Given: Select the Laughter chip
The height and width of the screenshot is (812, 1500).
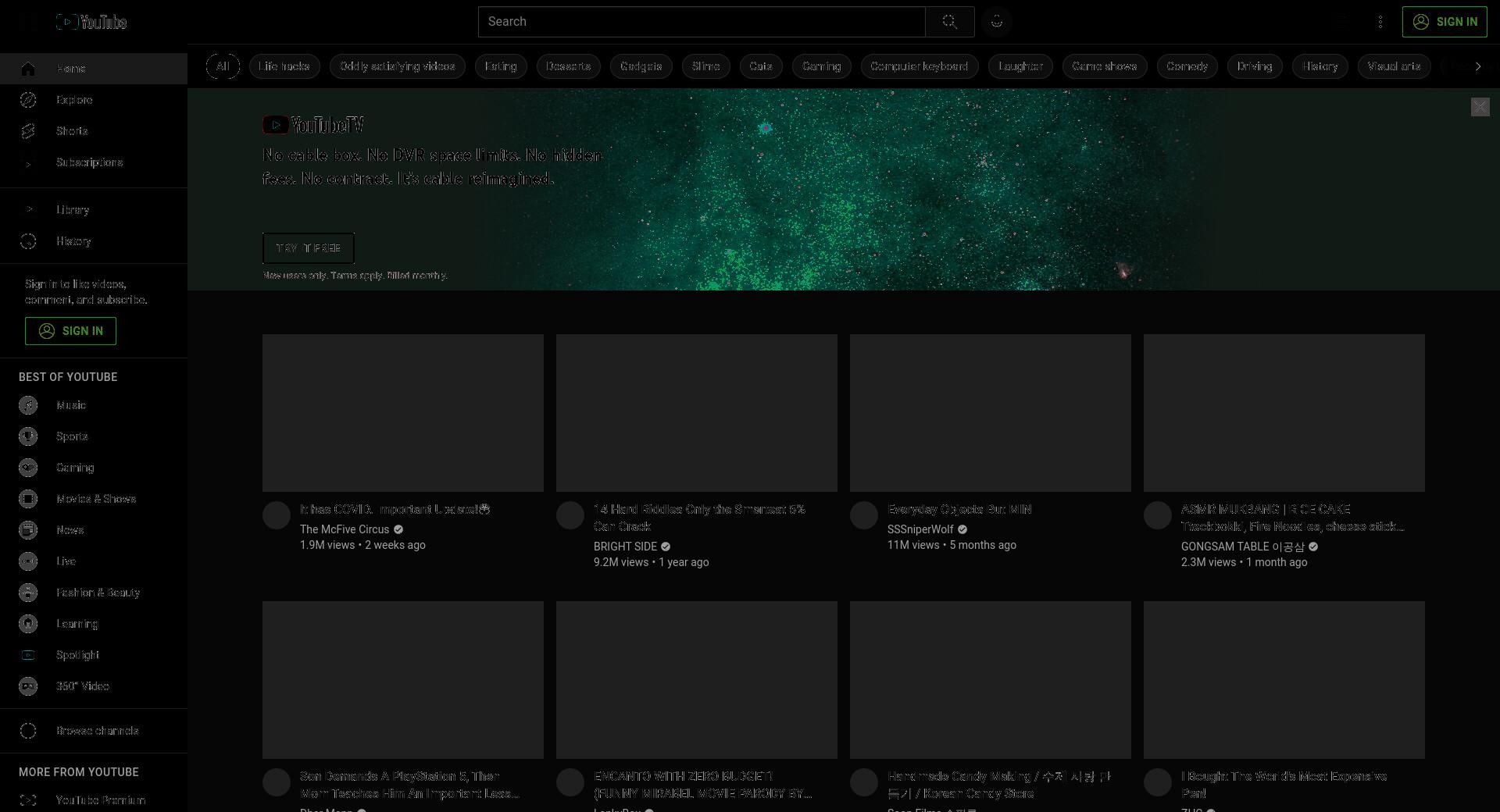Looking at the screenshot, I should (x=1020, y=66).
